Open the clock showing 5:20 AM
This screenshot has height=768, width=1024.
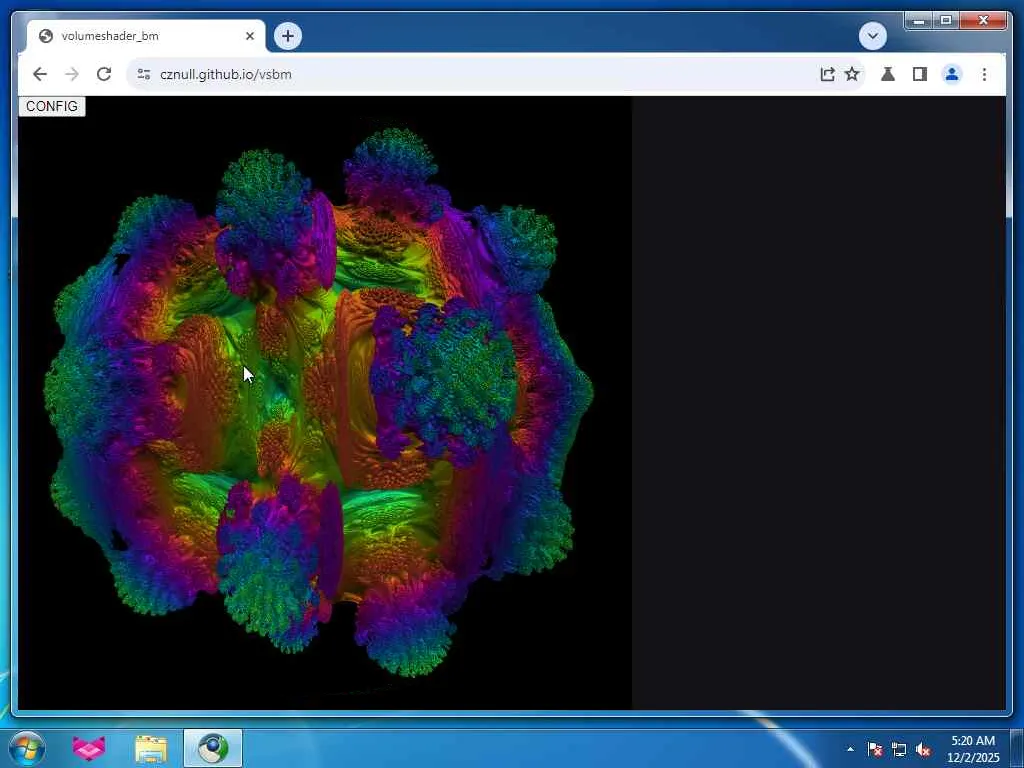972,749
